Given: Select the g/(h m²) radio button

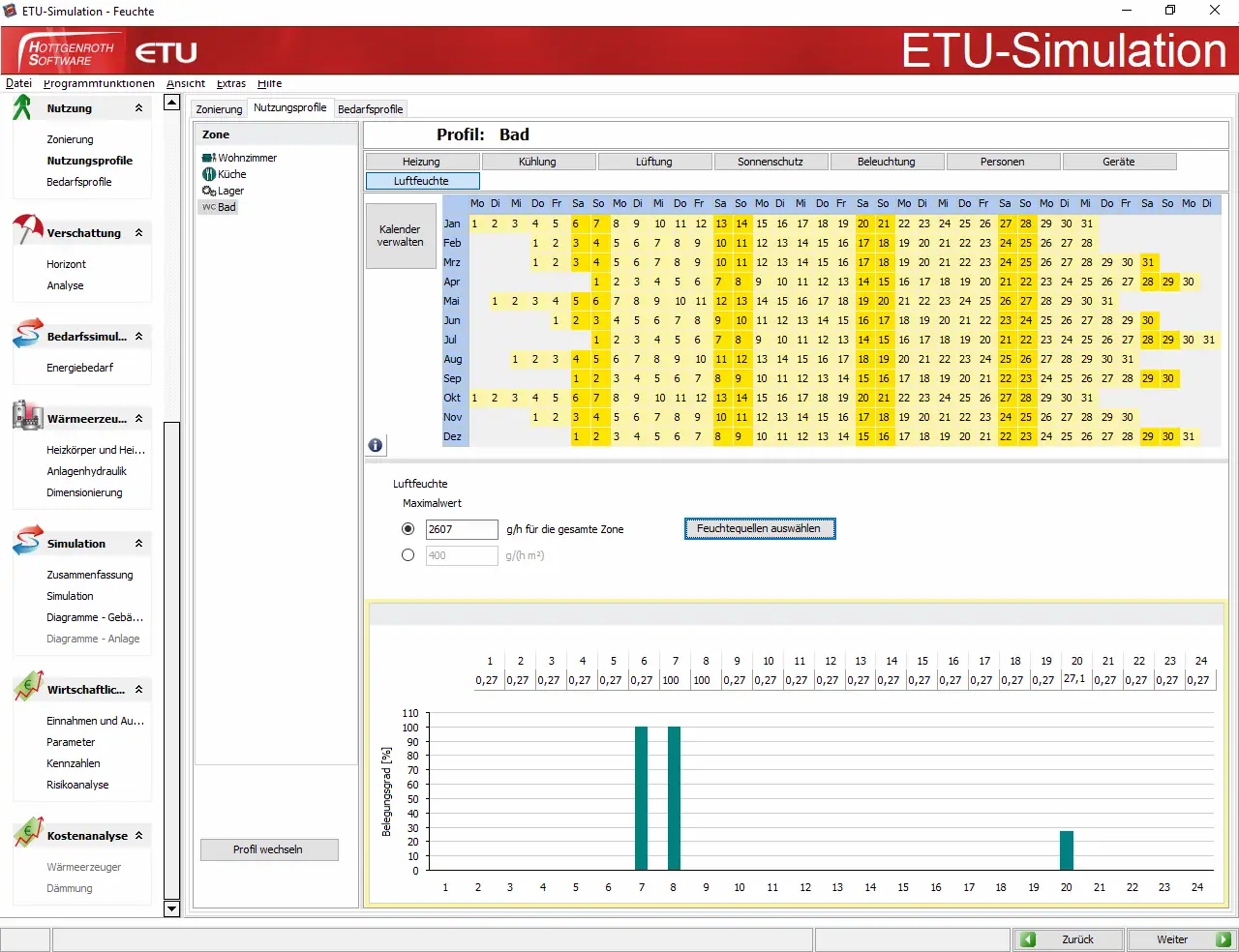Looking at the screenshot, I should coord(408,555).
